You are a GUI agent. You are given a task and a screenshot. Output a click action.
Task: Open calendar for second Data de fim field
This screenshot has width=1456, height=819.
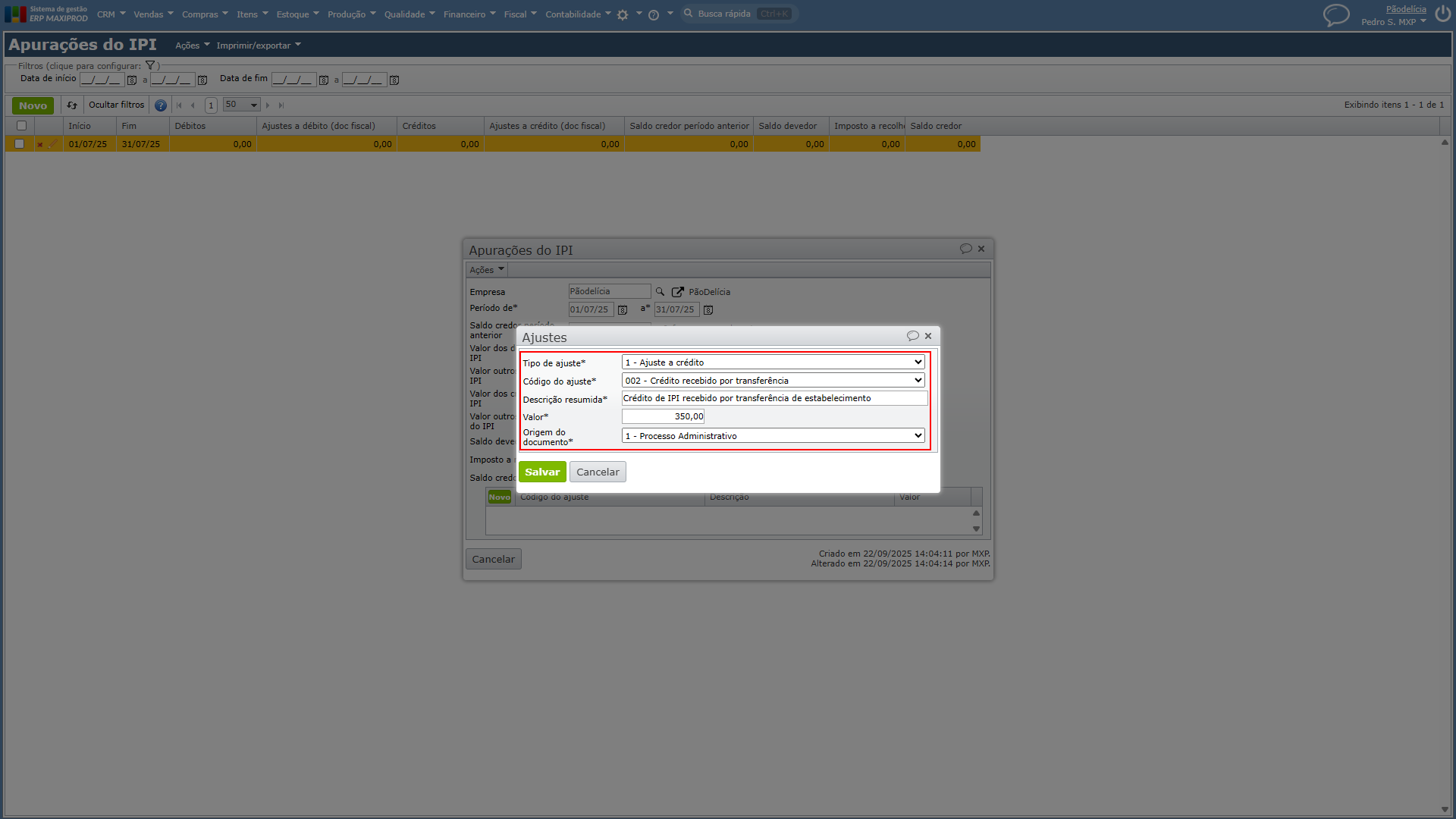[x=394, y=80]
